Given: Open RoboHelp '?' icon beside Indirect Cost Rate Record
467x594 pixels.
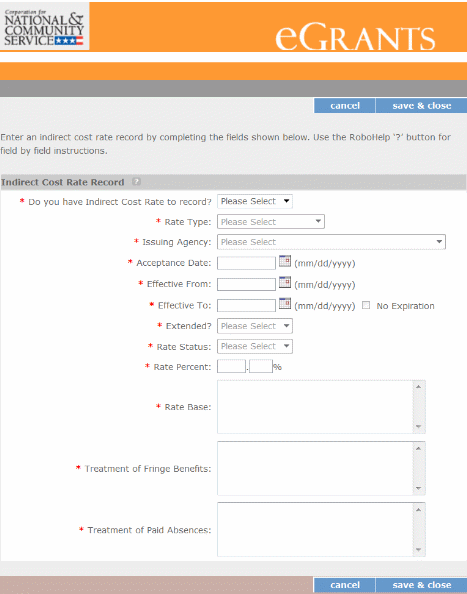Looking at the screenshot, I should (136, 182).
